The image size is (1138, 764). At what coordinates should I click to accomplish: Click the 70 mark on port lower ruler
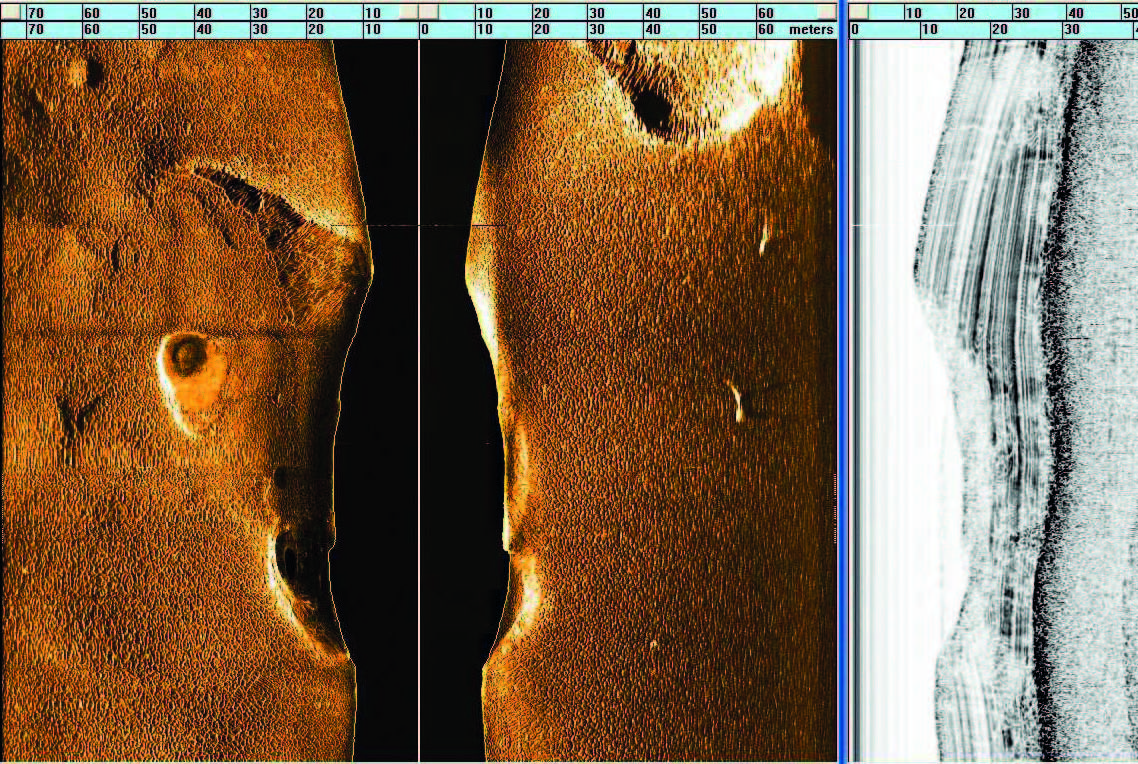click(x=35, y=30)
